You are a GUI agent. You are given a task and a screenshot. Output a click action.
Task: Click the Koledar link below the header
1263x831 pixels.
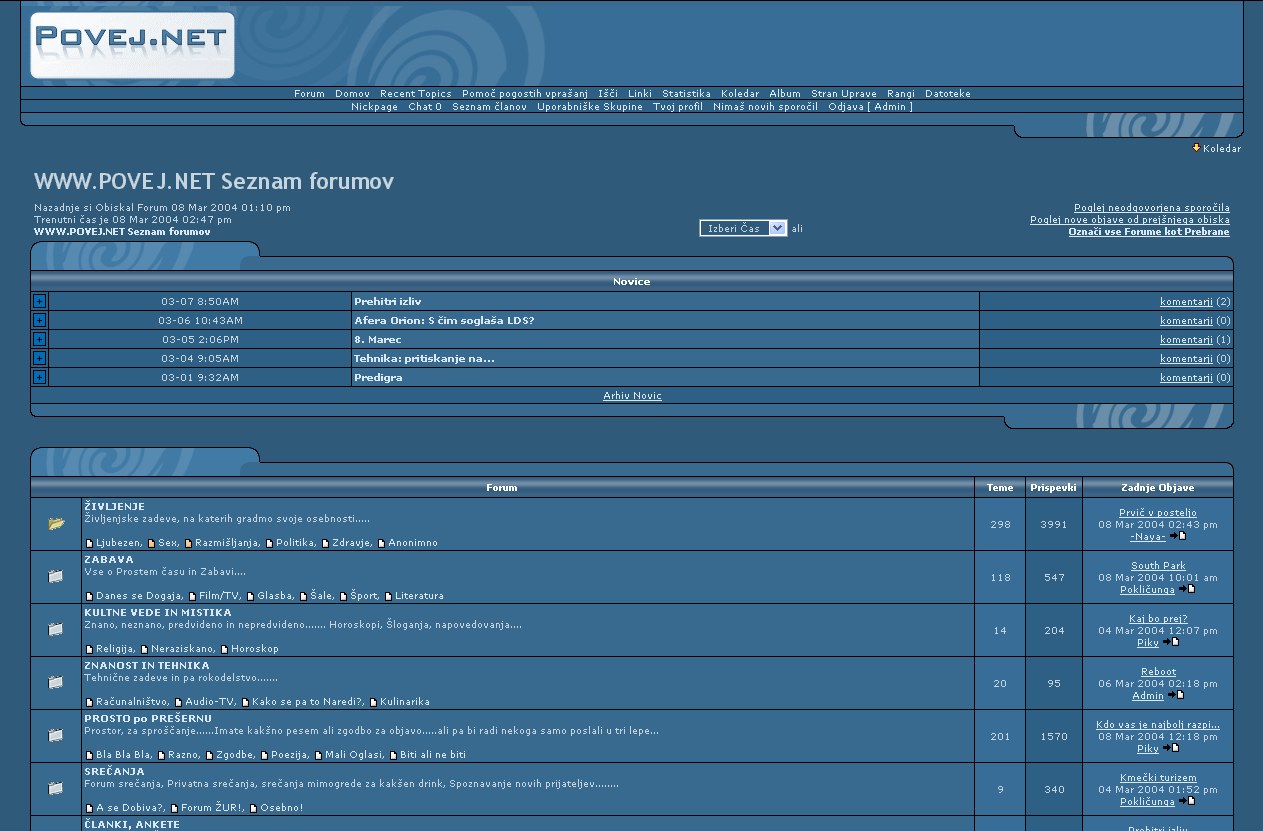[x=1222, y=149]
